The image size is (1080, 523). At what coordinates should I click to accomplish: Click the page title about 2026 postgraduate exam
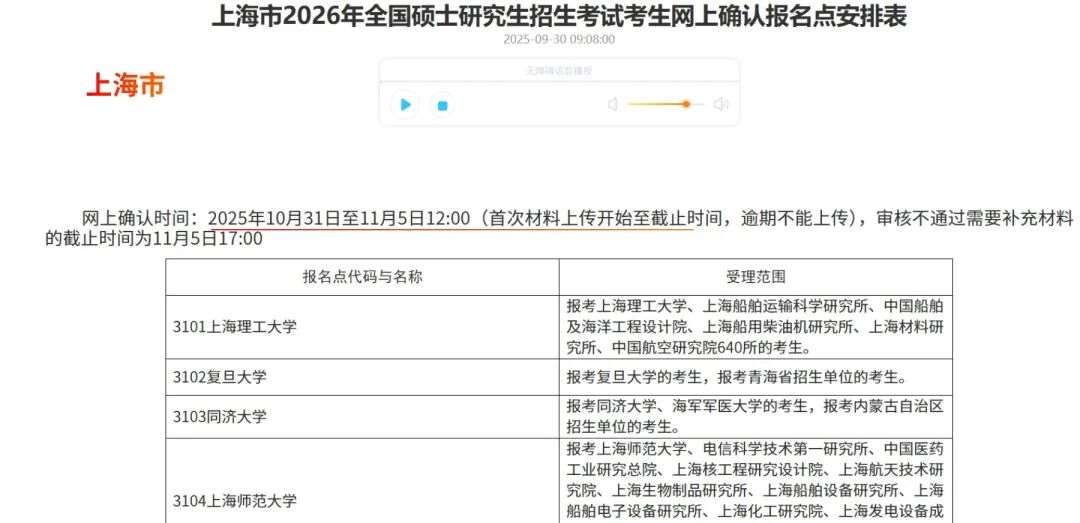point(559,16)
